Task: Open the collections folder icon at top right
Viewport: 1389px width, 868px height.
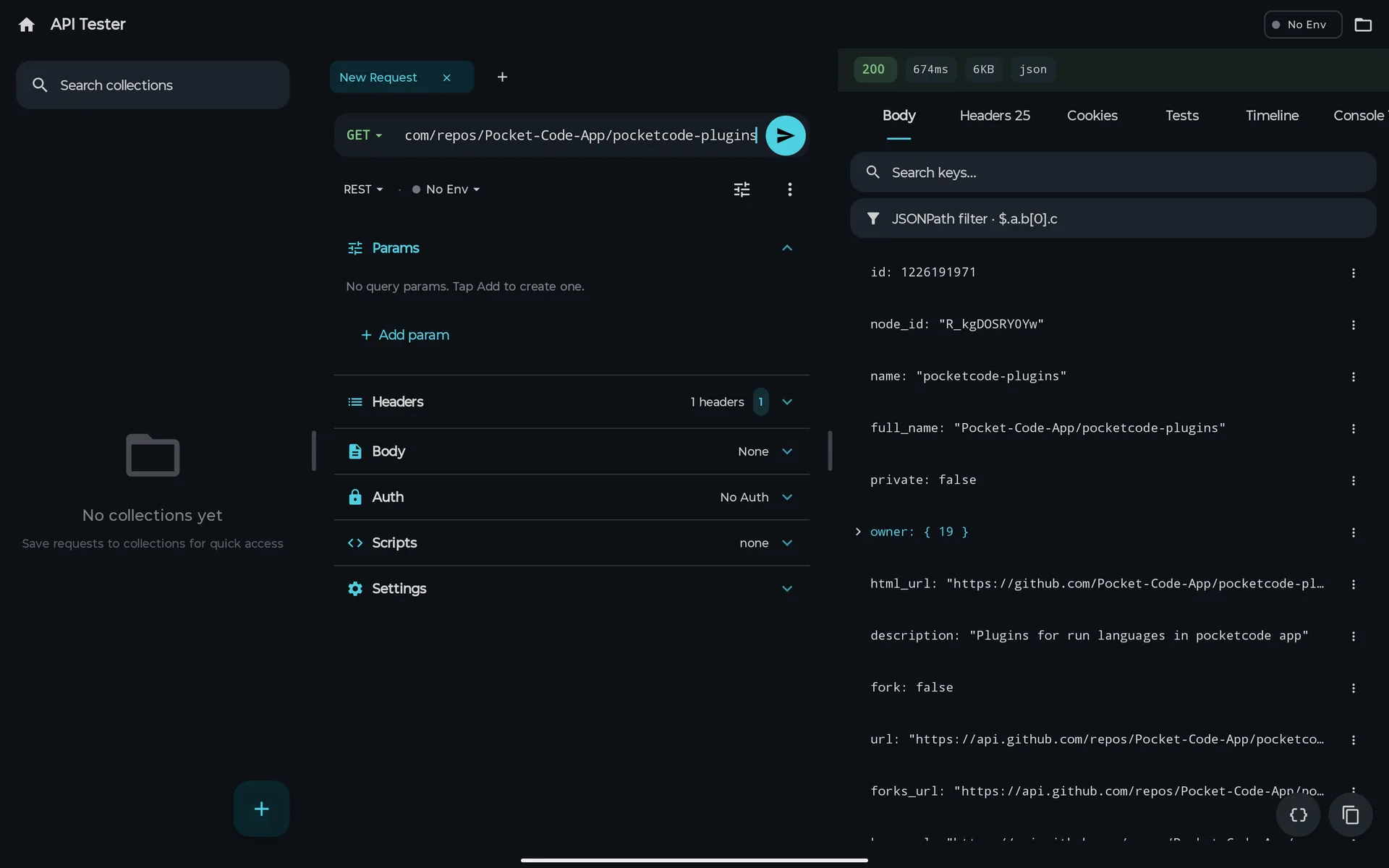Action: coord(1363,25)
